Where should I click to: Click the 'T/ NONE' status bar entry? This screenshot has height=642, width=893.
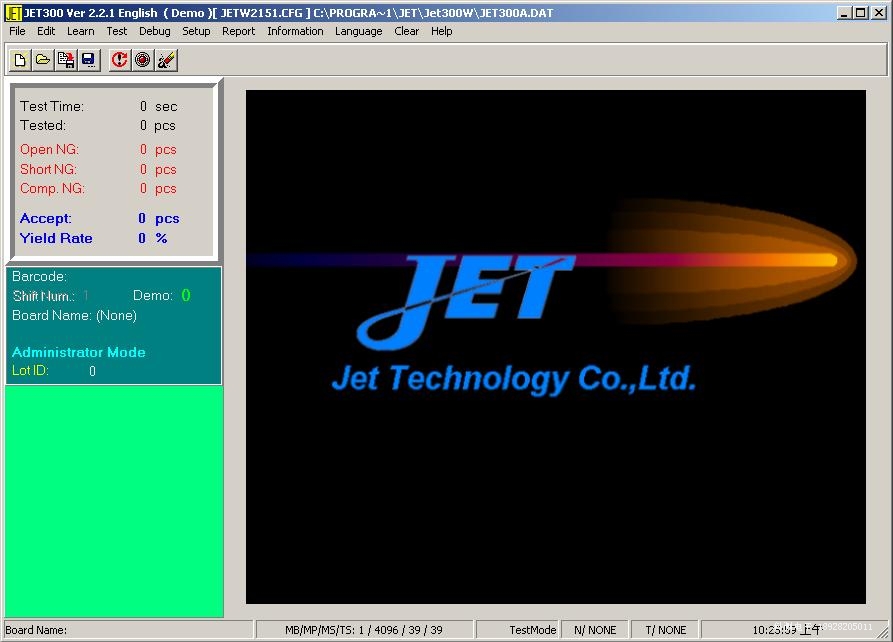665,629
